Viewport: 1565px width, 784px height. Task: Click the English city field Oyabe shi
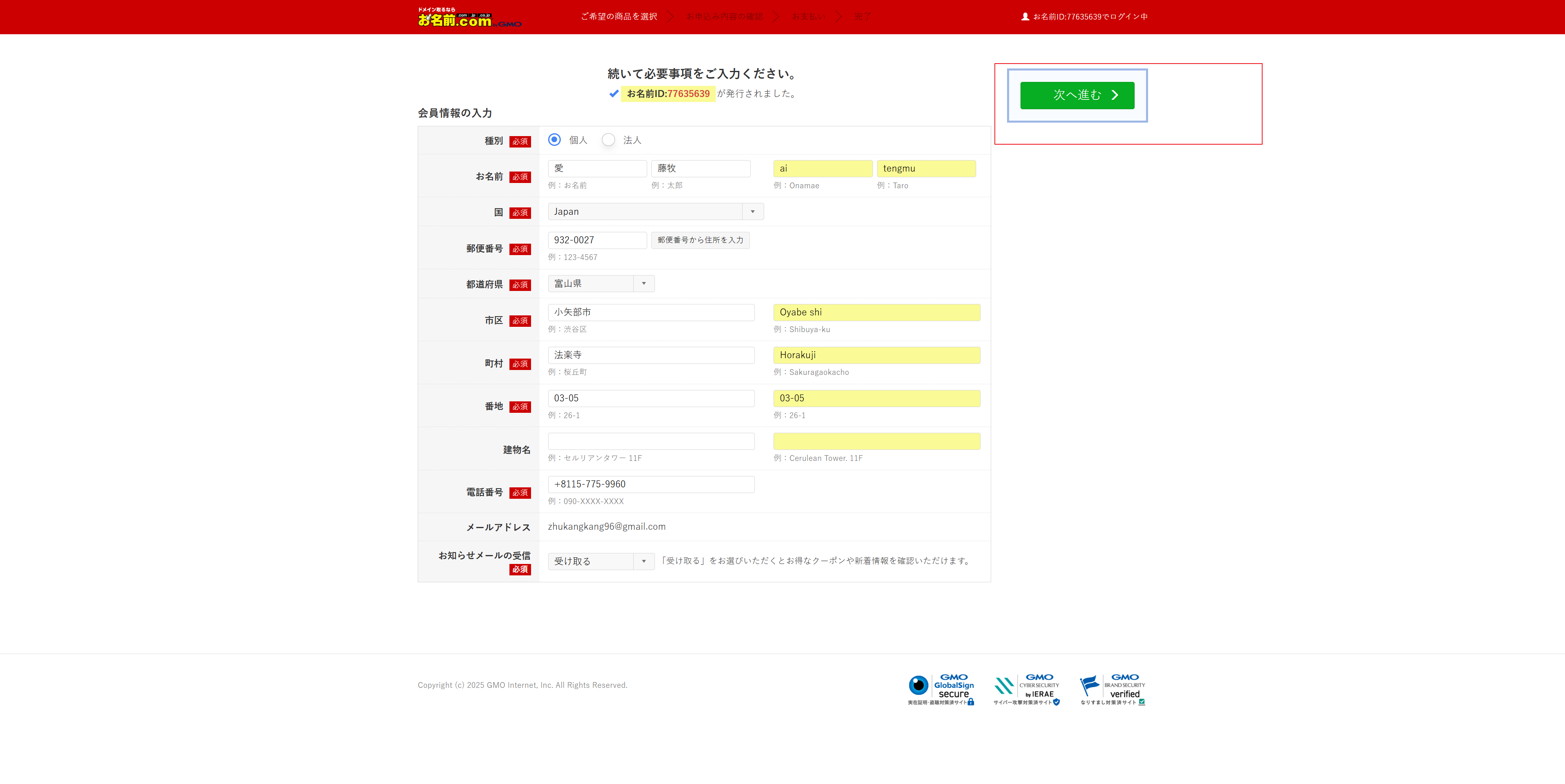(x=876, y=312)
